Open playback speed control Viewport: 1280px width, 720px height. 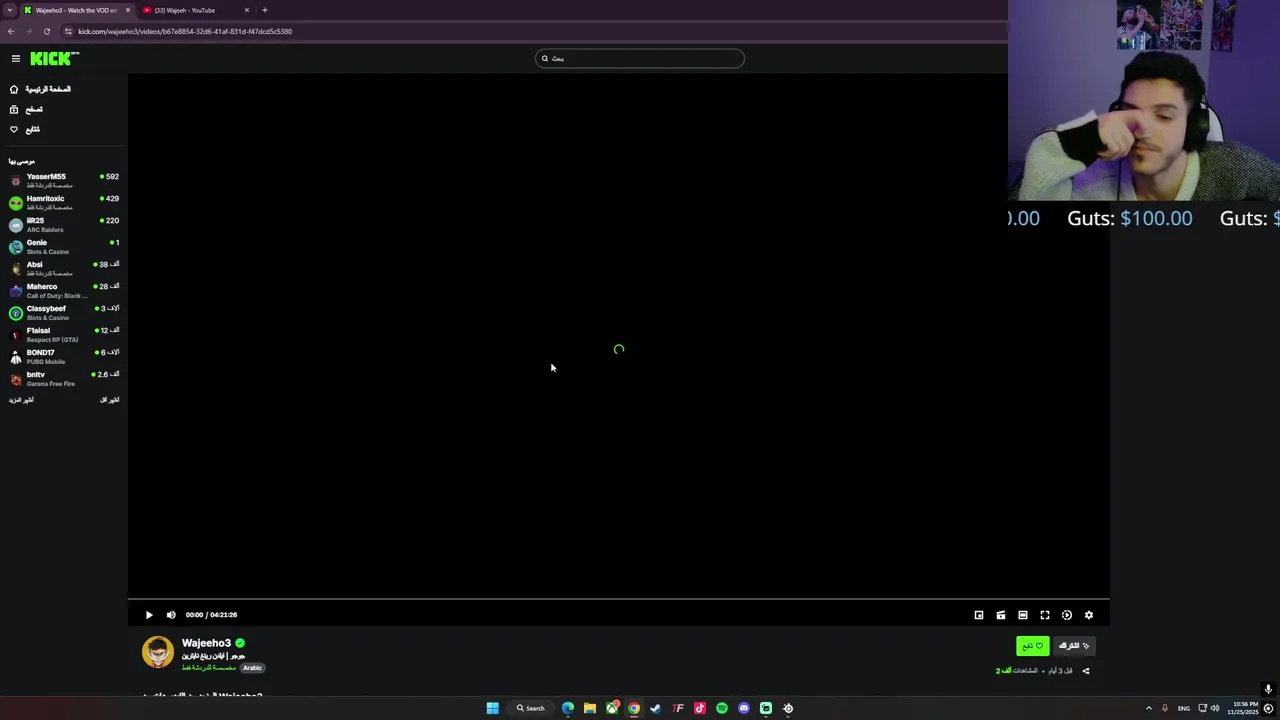(x=1067, y=615)
